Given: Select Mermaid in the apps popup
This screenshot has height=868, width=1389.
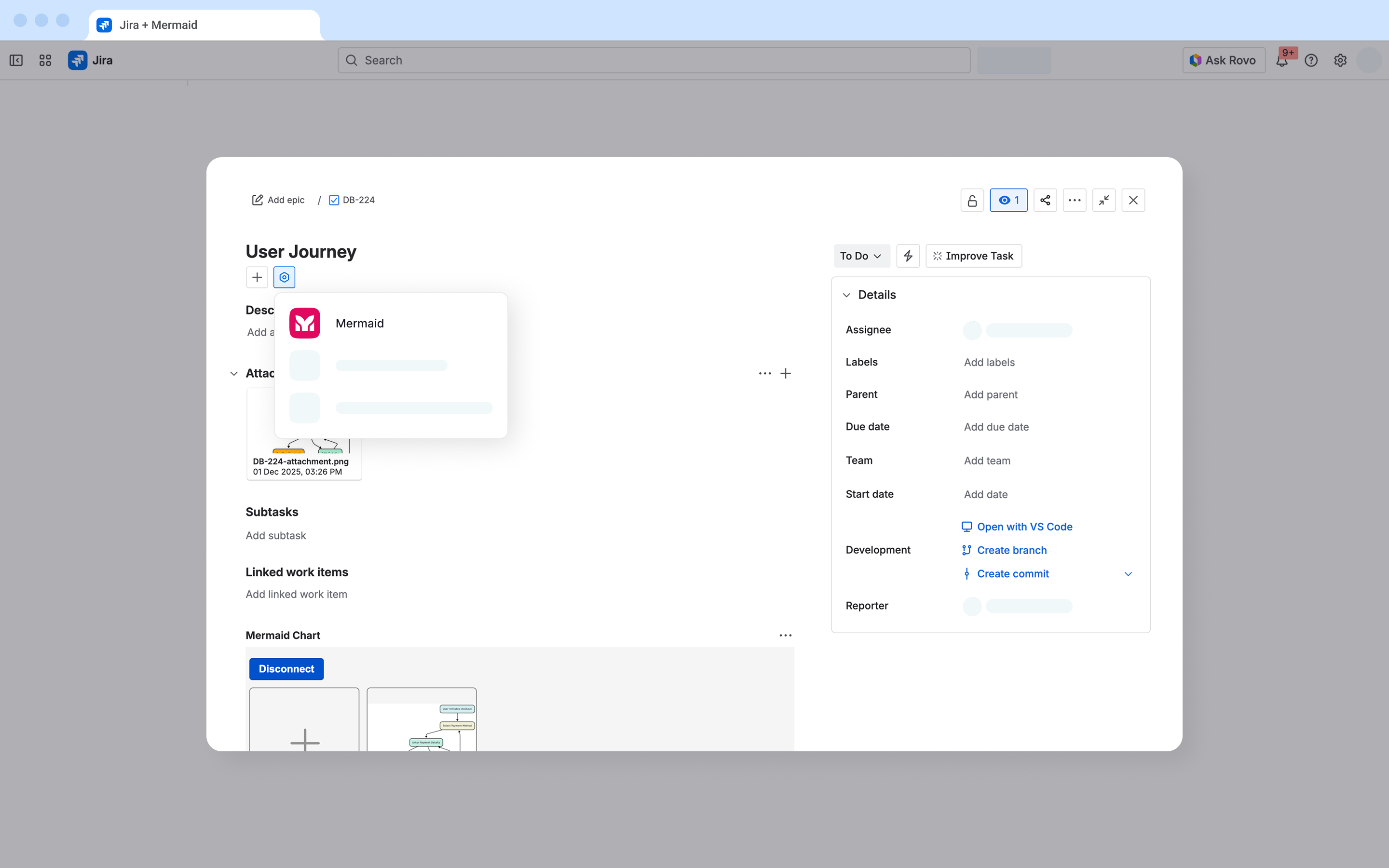Looking at the screenshot, I should 359,323.
